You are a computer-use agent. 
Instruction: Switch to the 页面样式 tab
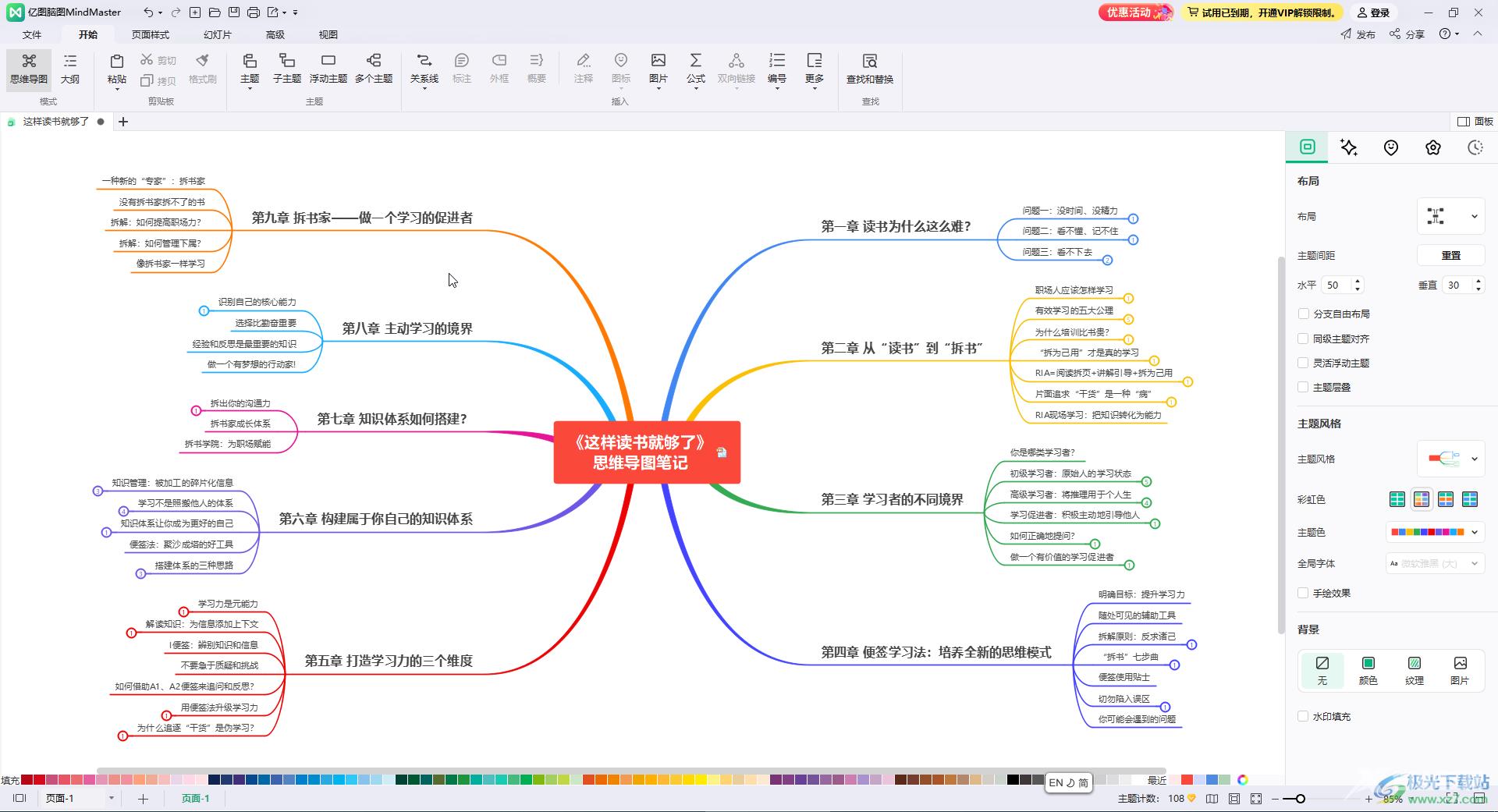coord(151,34)
